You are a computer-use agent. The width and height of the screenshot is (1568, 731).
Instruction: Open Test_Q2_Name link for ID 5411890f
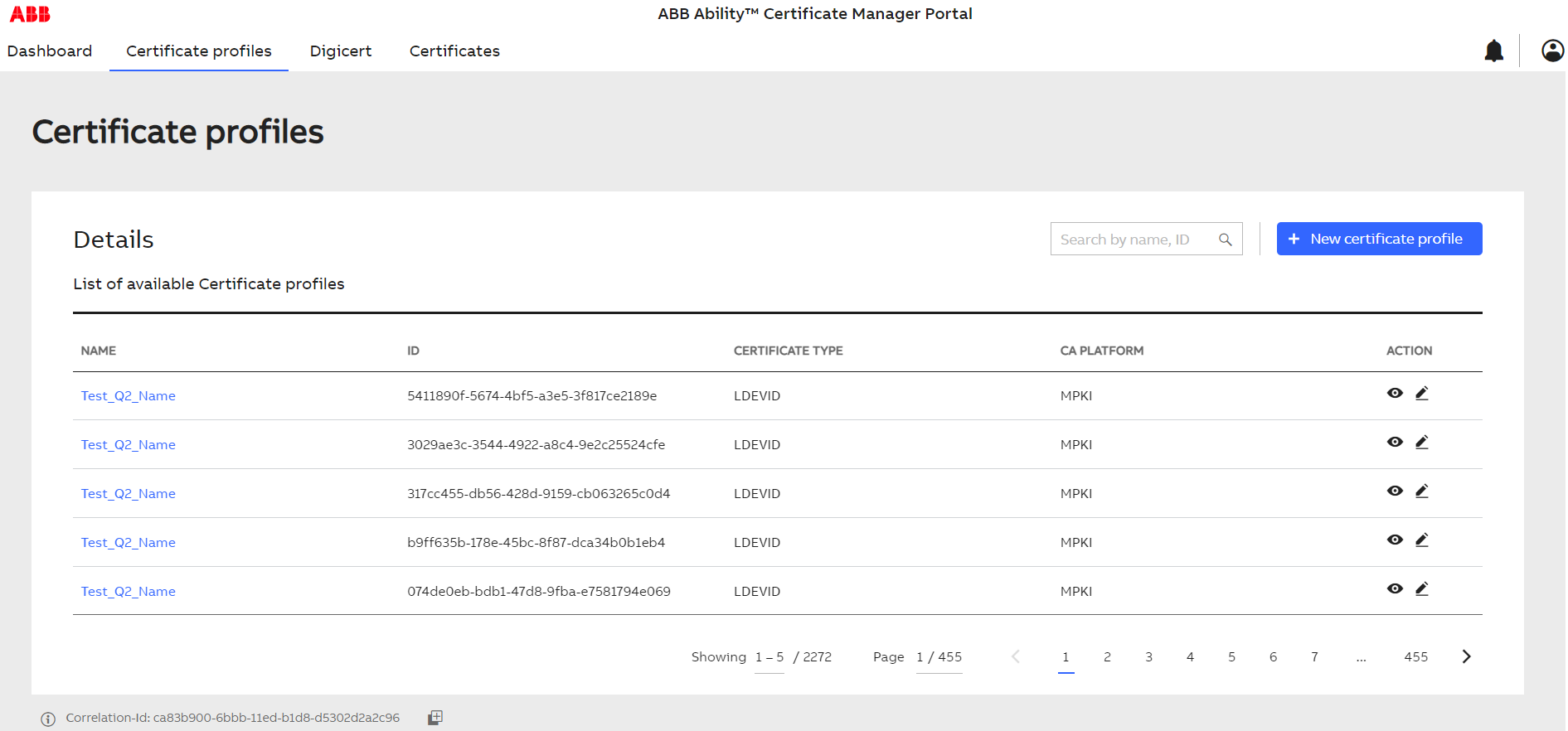point(129,396)
